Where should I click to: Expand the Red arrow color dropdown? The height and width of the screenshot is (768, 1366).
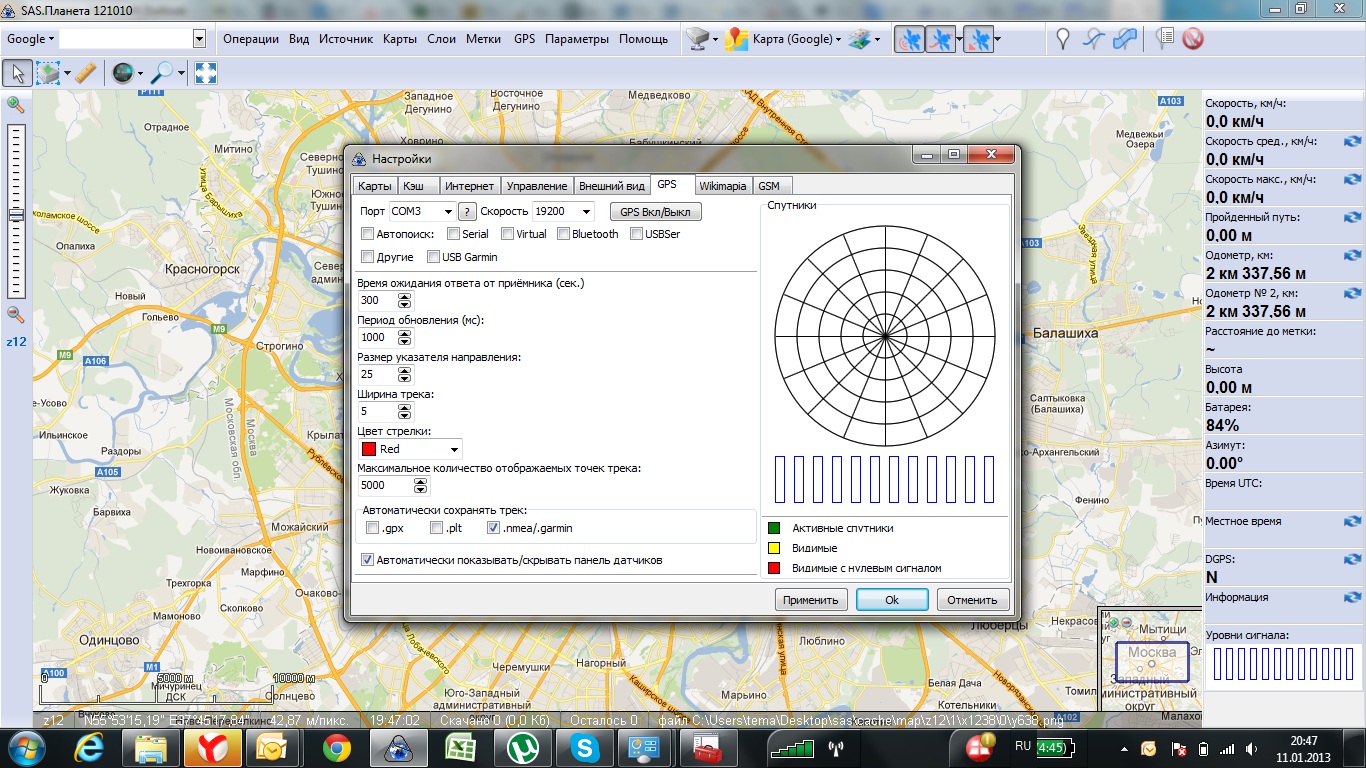(454, 450)
